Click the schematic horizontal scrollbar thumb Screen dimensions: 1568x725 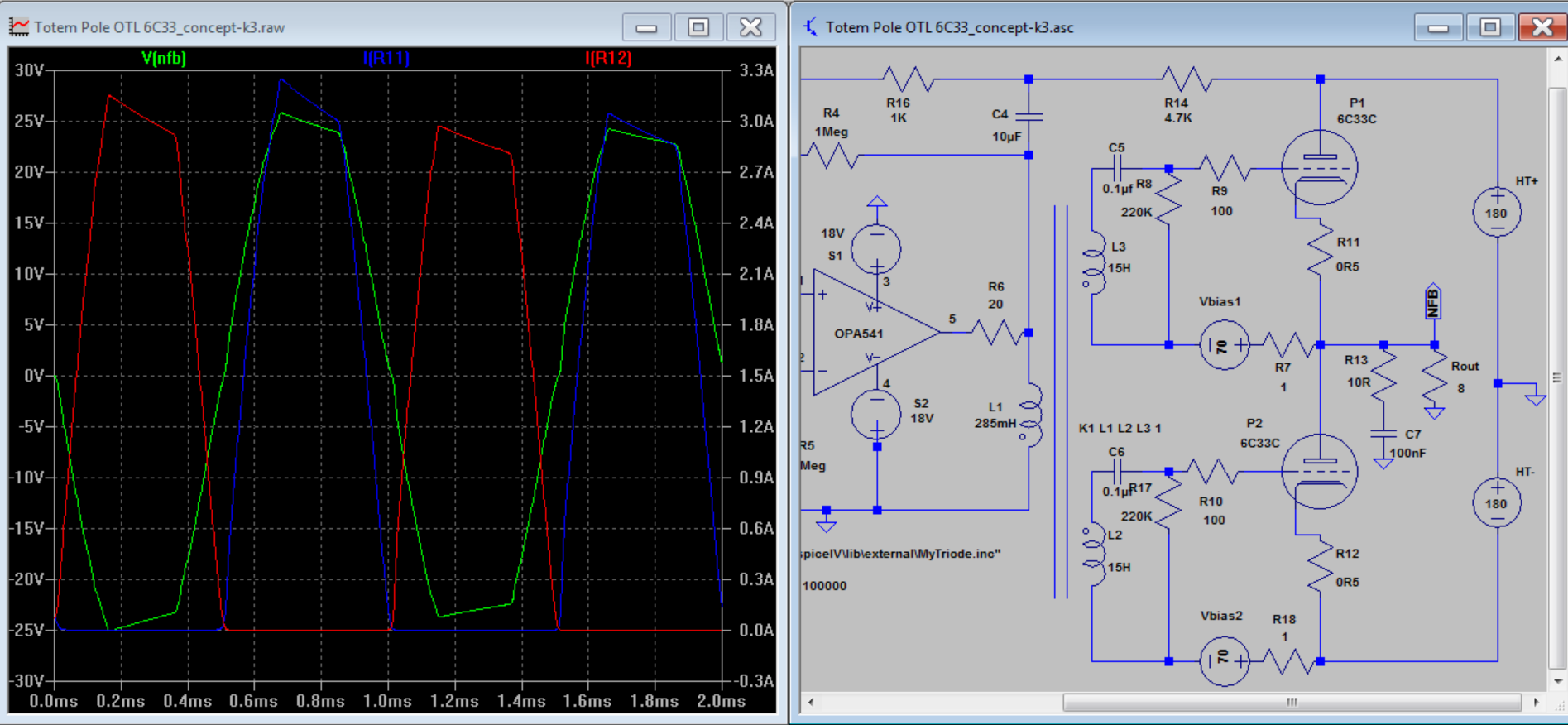tap(1292, 702)
